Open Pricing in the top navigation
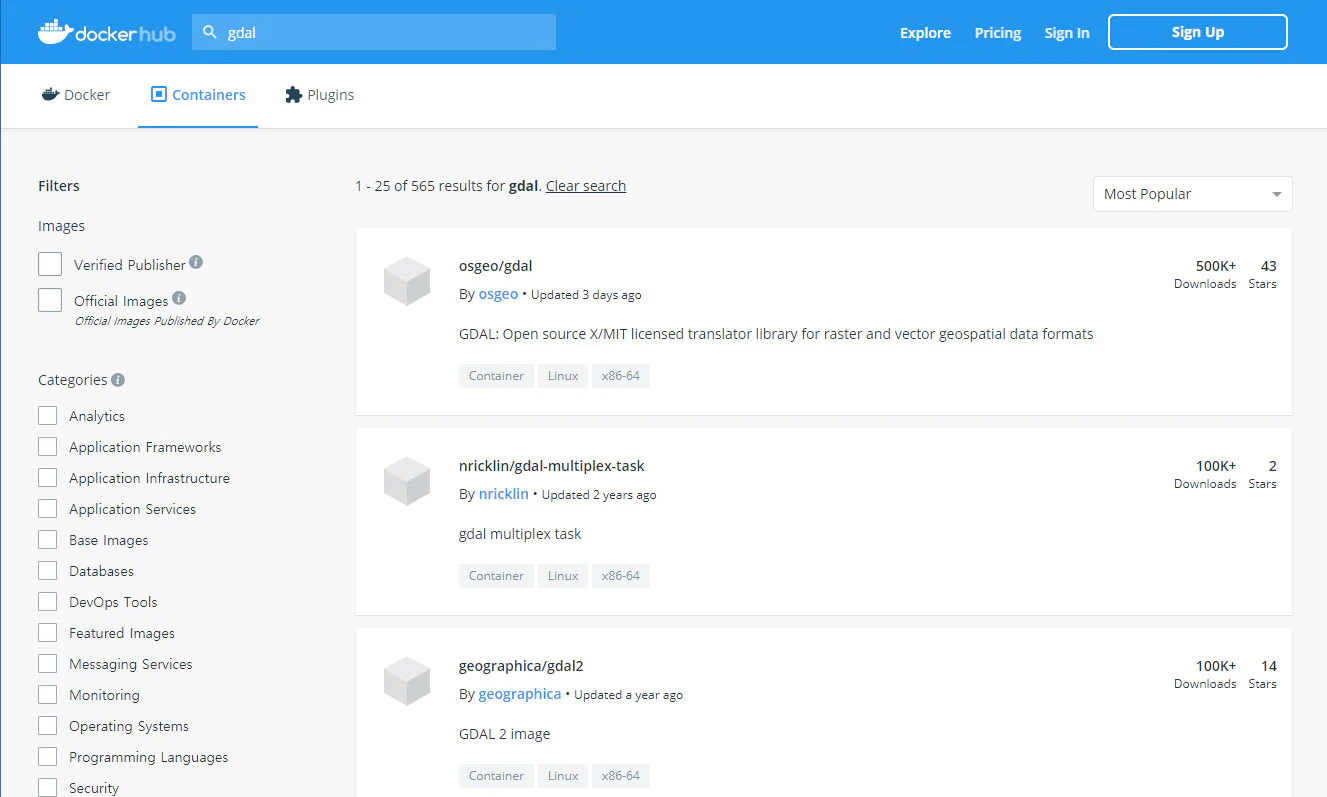Image resolution: width=1327 pixels, height=797 pixels. click(998, 33)
